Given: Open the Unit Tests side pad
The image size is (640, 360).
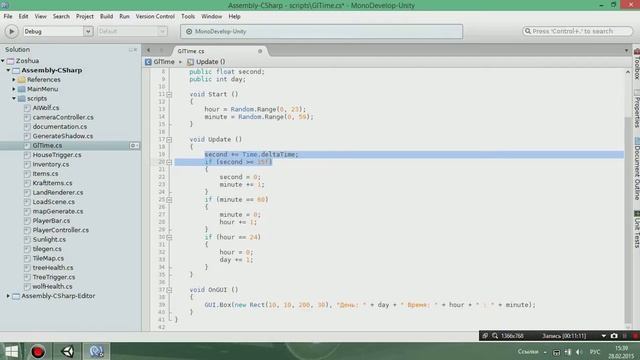Looking at the screenshot, I should coord(636,229).
